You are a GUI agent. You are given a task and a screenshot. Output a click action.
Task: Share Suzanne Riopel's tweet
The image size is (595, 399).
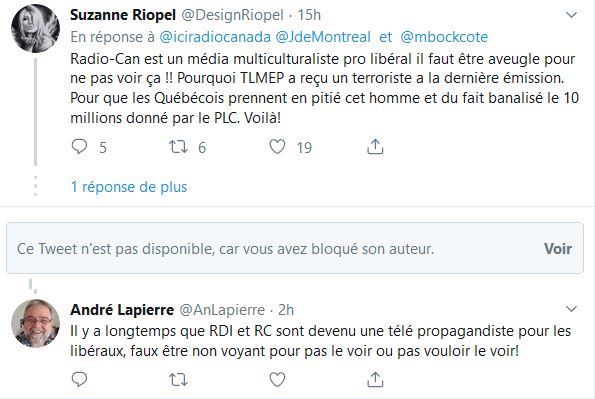(x=375, y=147)
